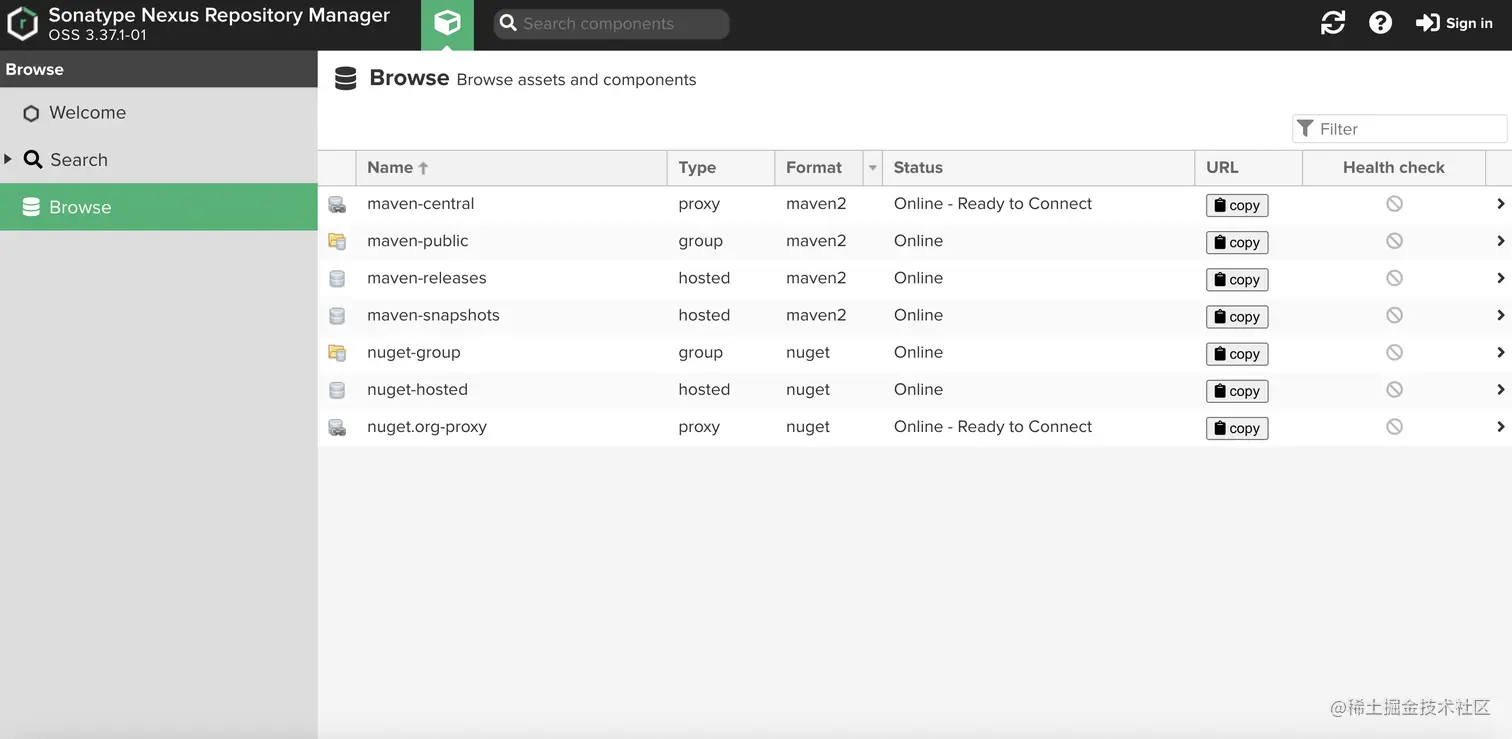This screenshot has width=1512, height=739.
Task: Expand the nuget.org-proxy row chevron
Action: click(1500, 427)
